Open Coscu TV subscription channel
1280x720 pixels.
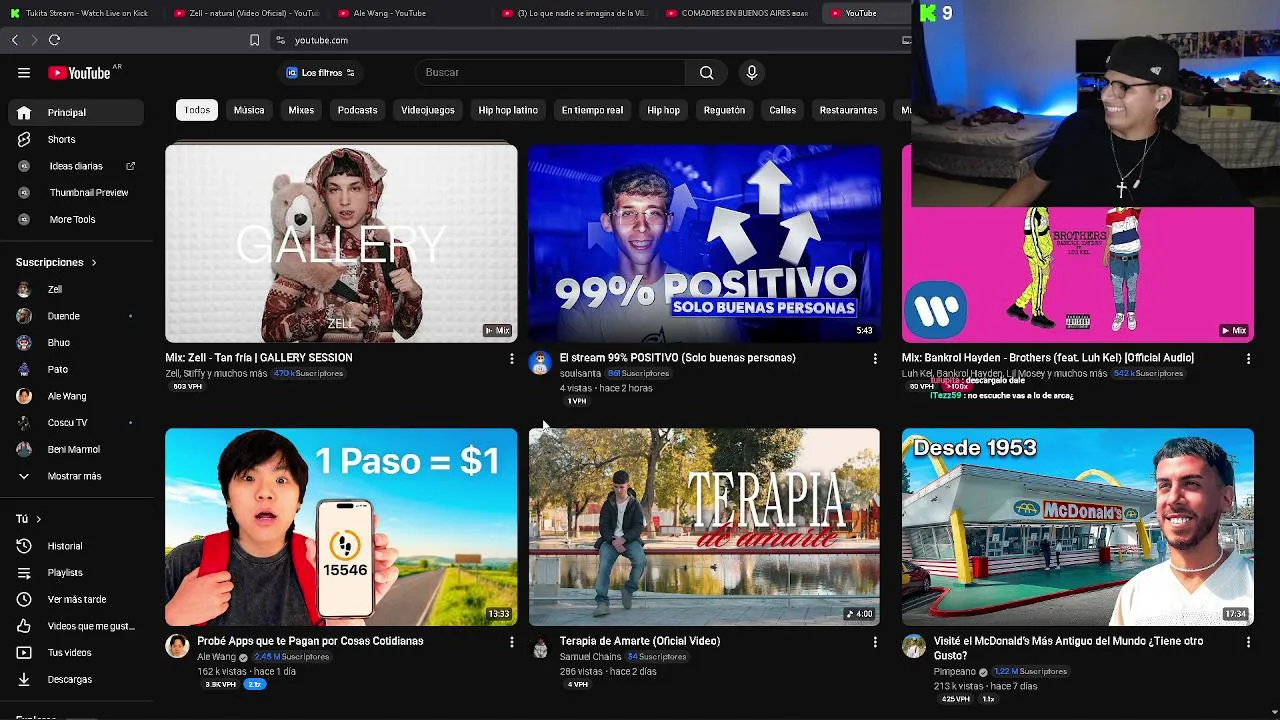click(76, 423)
